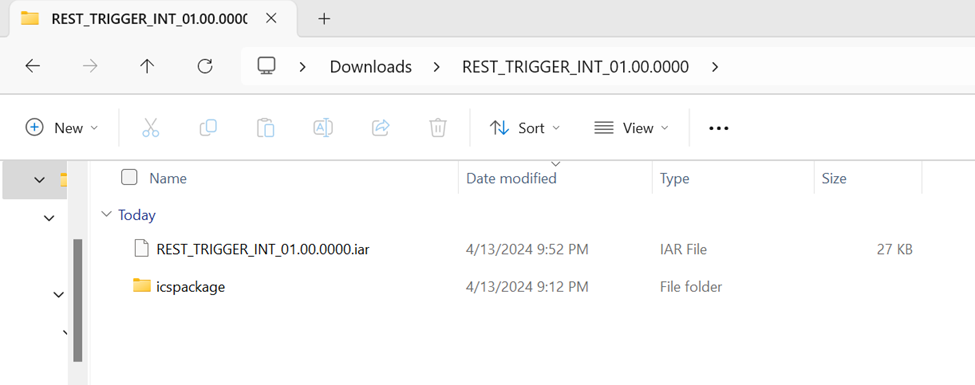Click Downloads in the address breadcrumb

click(x=371, y=67)
